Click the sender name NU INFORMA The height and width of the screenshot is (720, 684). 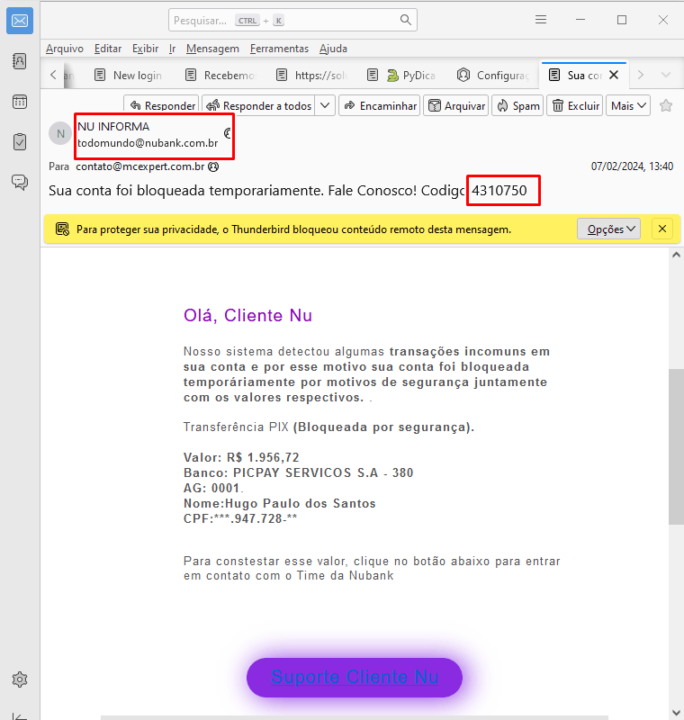113,126
